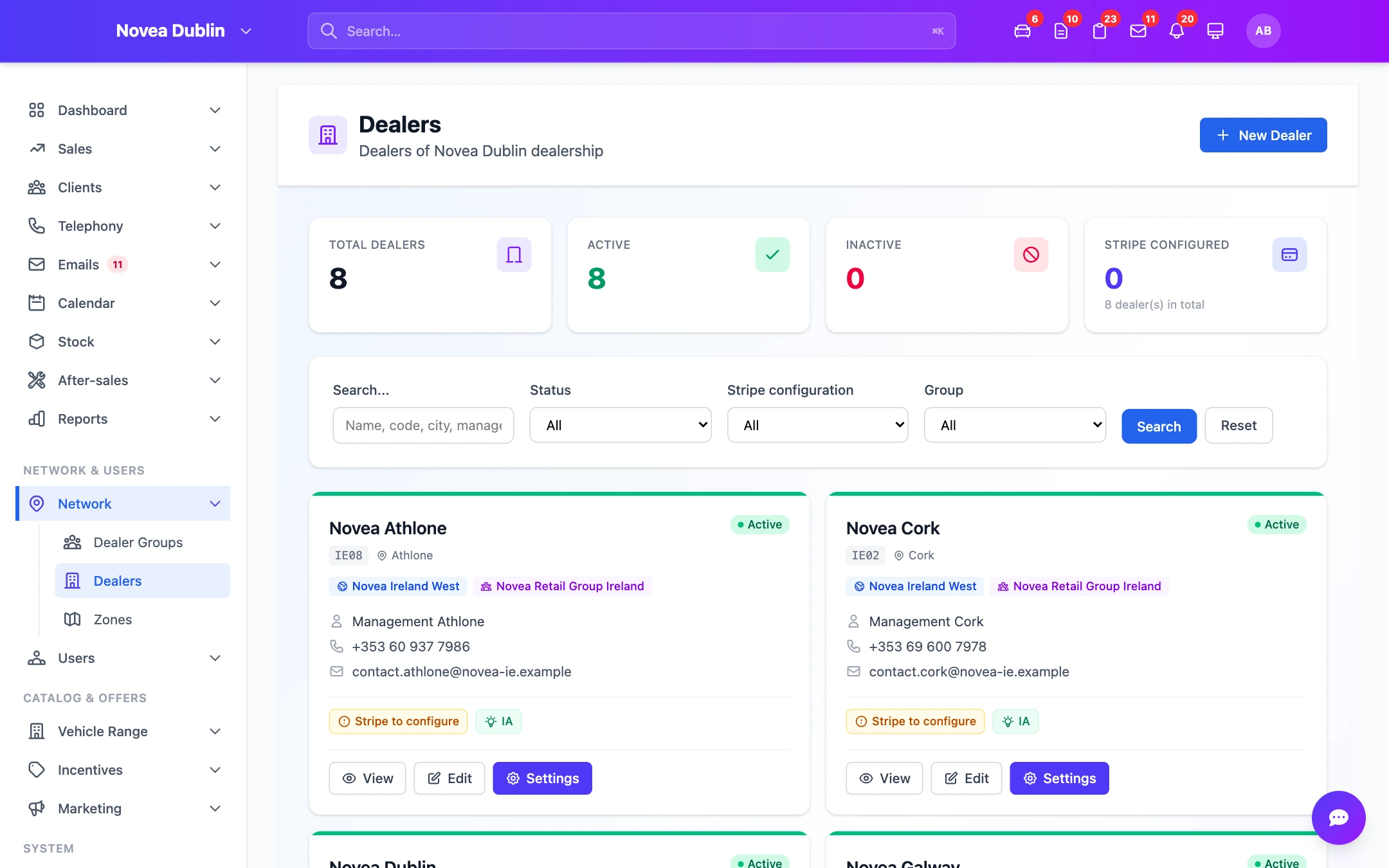This screenshot has height=868, width=1389.
Task: Click contact.athlone@novea-ie.example email
Action: 462,671
